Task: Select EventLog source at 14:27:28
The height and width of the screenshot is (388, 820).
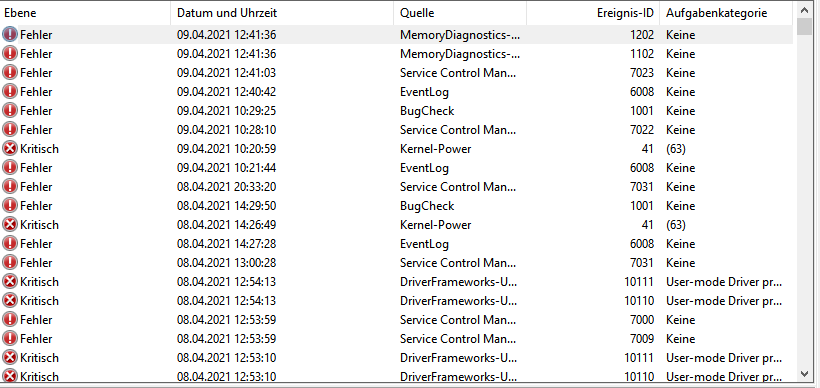Action: coord(424,244)
